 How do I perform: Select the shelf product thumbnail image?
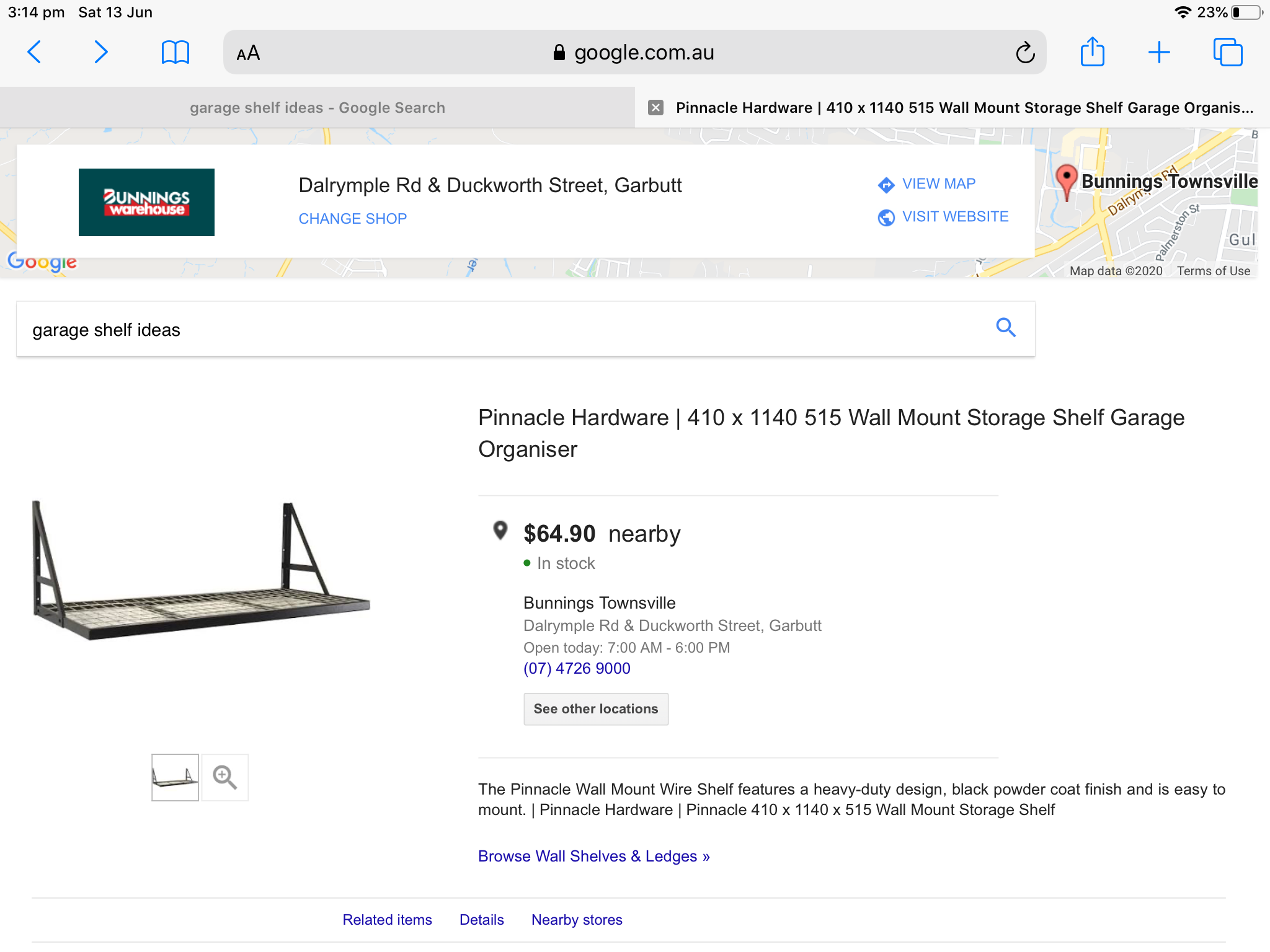[175, 777]
